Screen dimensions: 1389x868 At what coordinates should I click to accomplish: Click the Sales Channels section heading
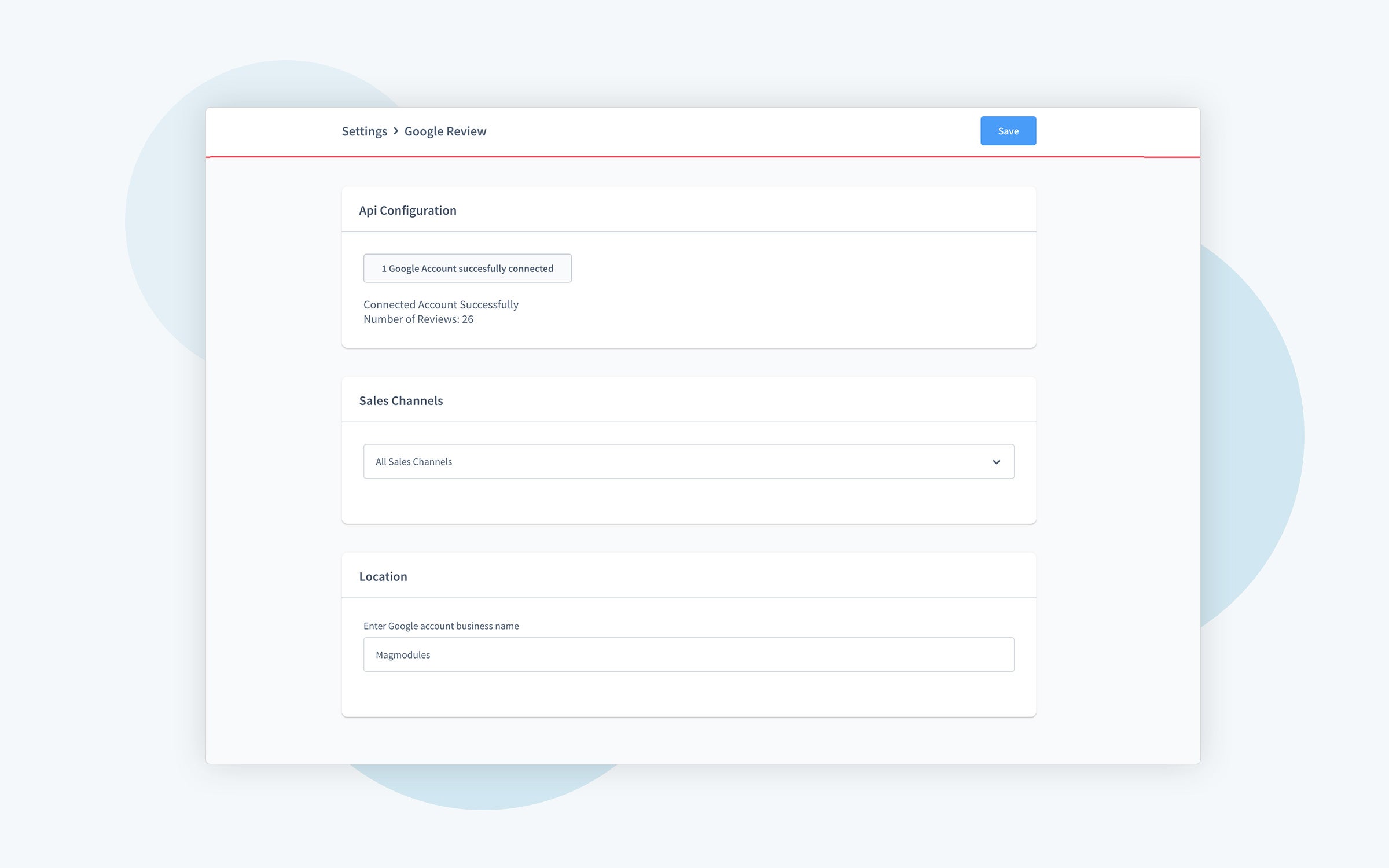tap(400, 400)
